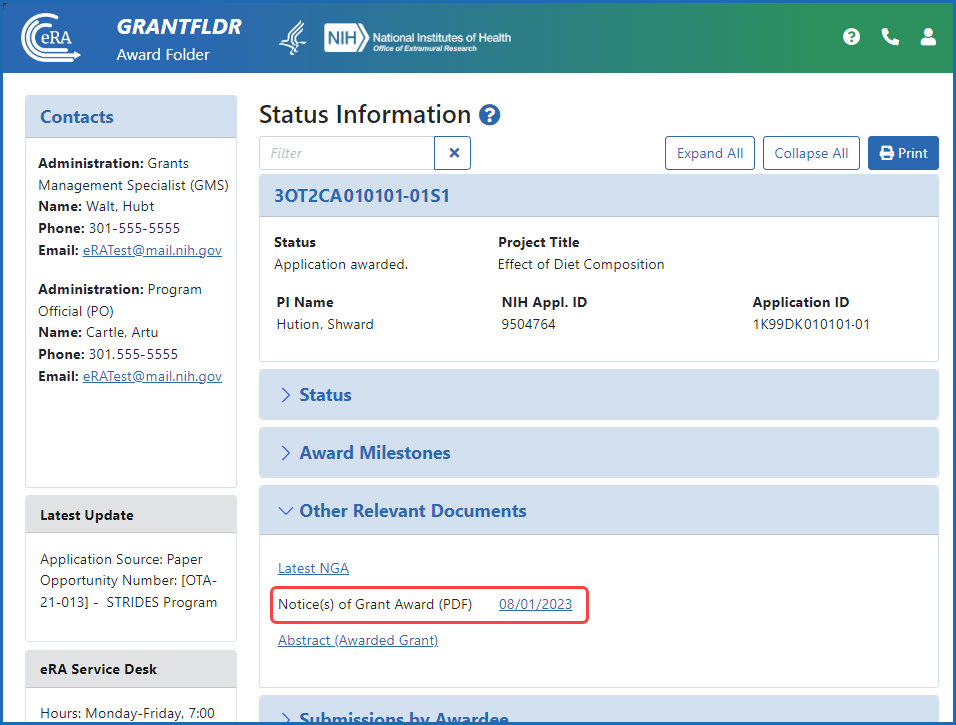956x725 pixels.
Task: Email the Program Official at eRATest@mail.nih.gov
Action: pos(152,376)
